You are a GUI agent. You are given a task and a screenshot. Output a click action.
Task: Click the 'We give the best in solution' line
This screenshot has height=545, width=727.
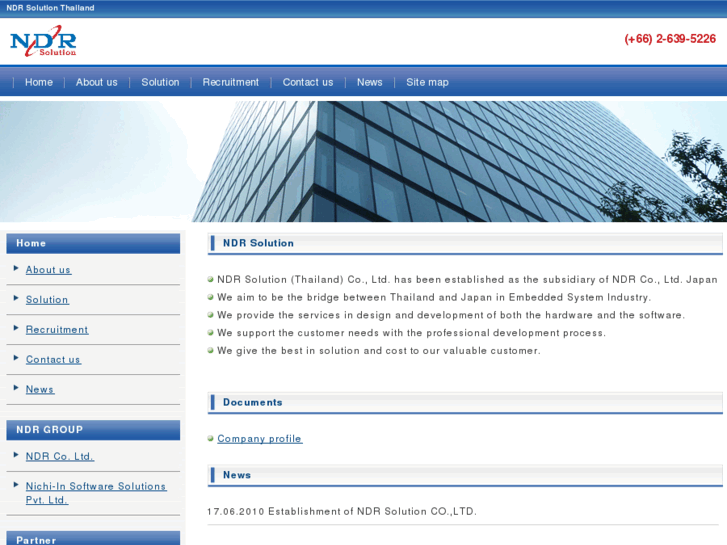pos(379,351)
